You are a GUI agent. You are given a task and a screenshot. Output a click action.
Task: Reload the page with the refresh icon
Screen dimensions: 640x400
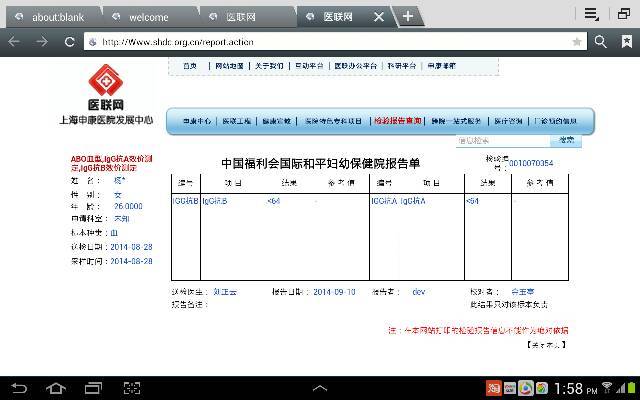(x=69, y=42)
